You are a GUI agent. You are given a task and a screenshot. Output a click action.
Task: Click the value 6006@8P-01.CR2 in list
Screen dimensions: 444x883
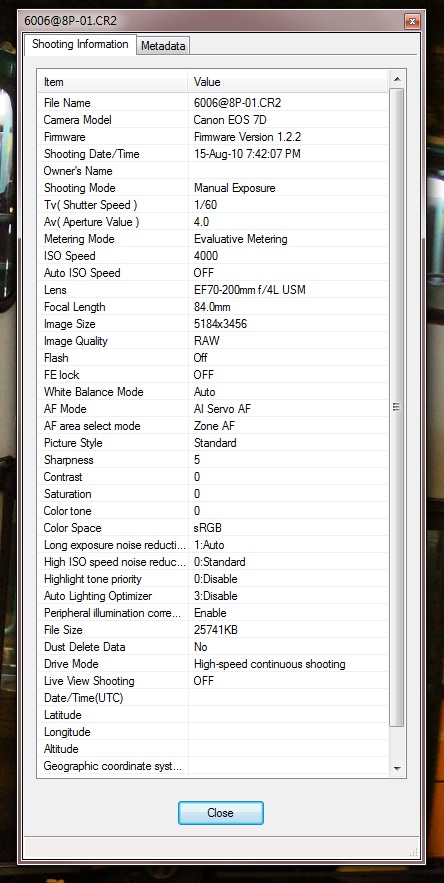[237, 103]
